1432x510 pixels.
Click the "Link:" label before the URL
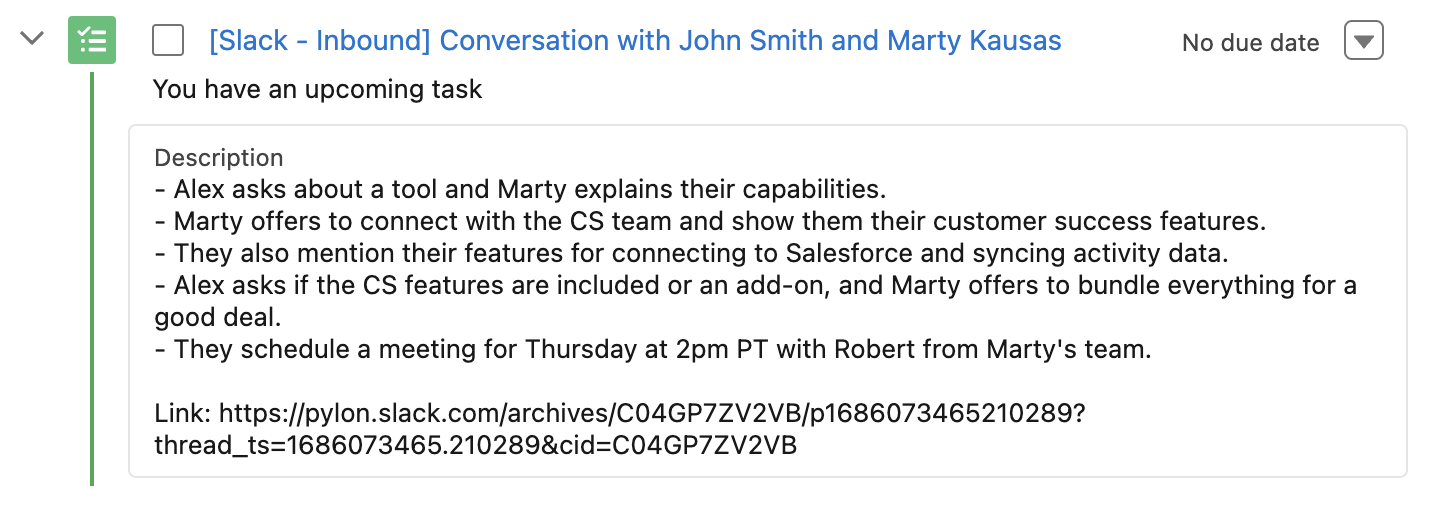[x=184, y=413]
